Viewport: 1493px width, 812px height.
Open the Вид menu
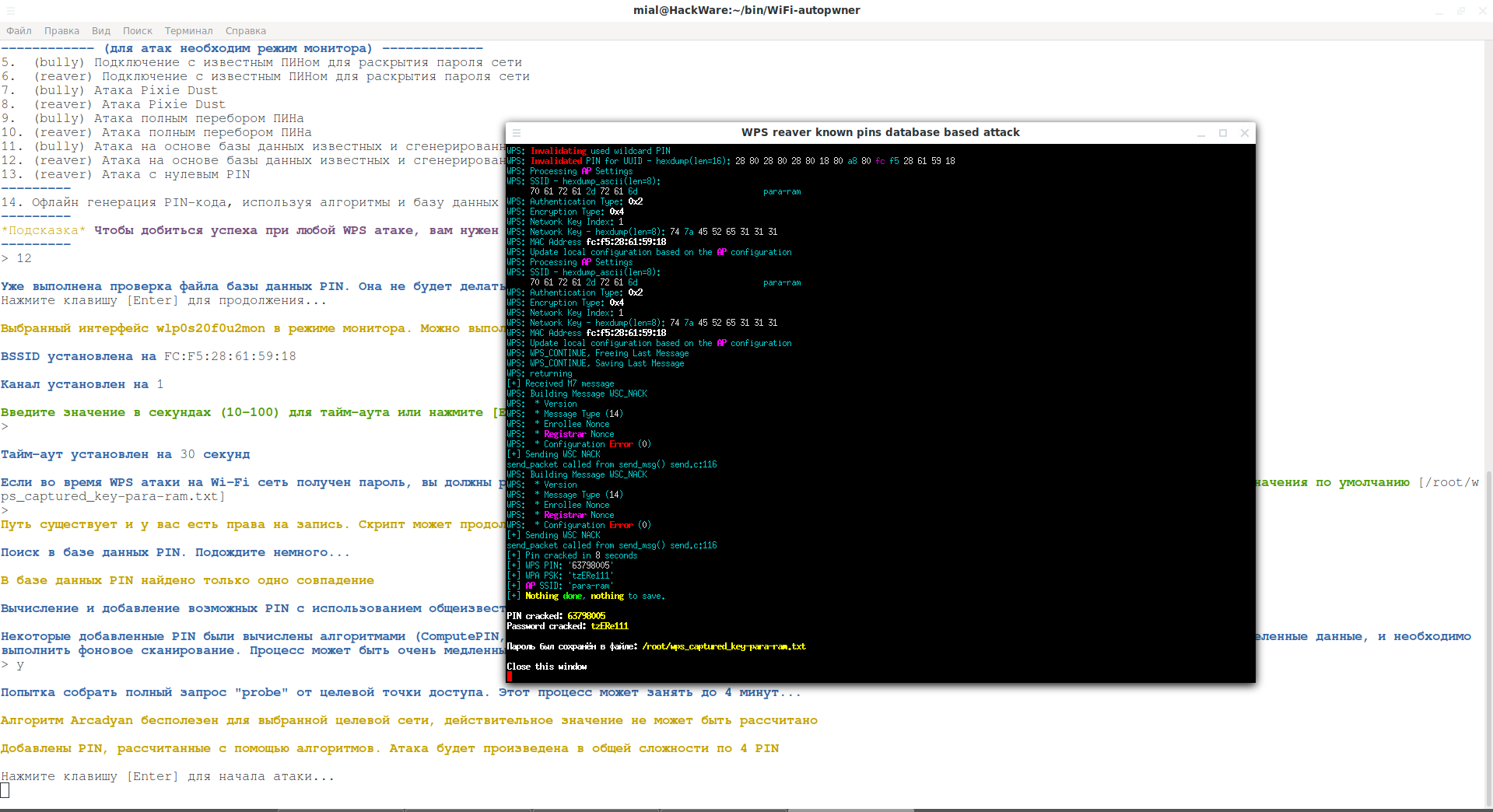(101, 31)
